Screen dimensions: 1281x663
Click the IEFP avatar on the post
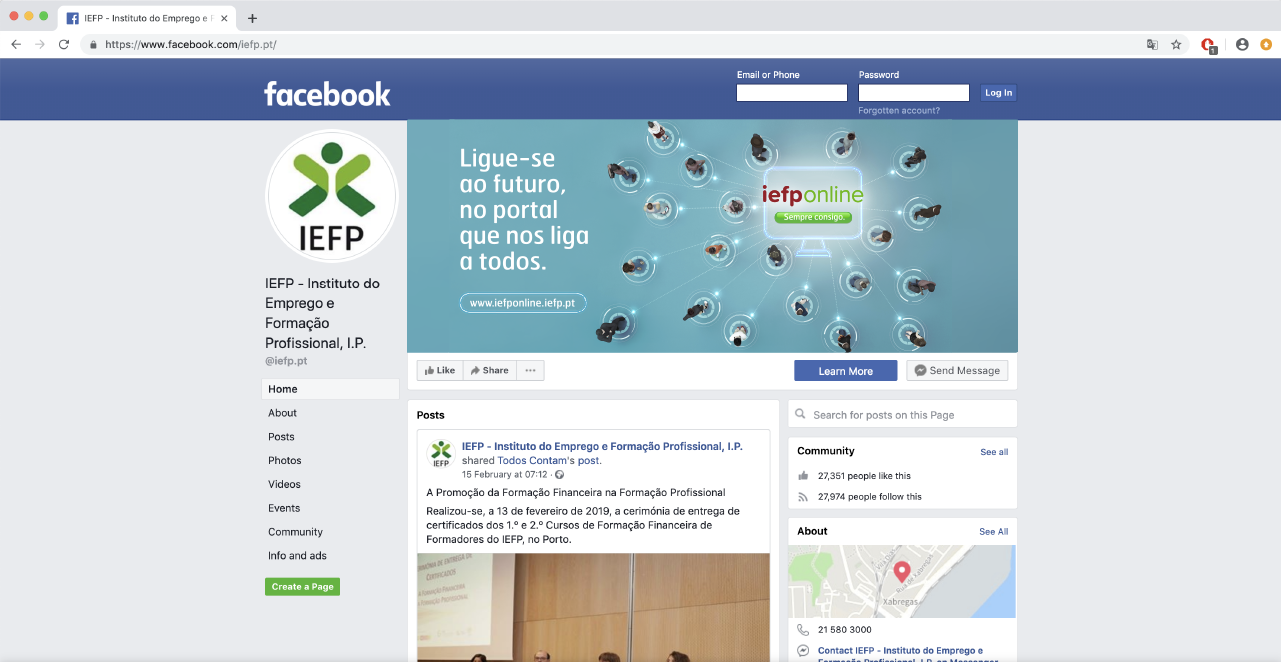441,453
